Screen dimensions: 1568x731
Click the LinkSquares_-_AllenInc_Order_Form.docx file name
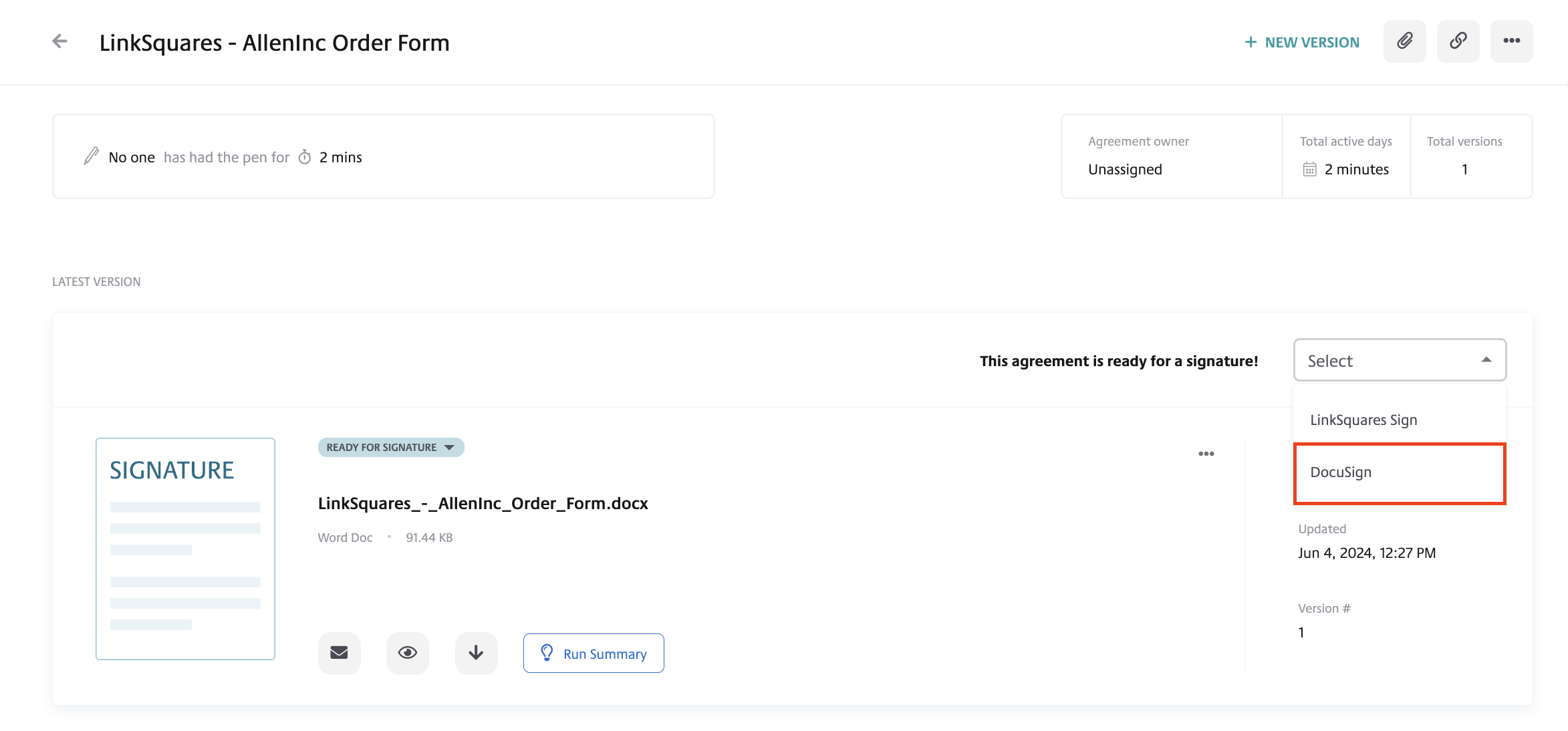pyautogui.click(x=483, y=503)
